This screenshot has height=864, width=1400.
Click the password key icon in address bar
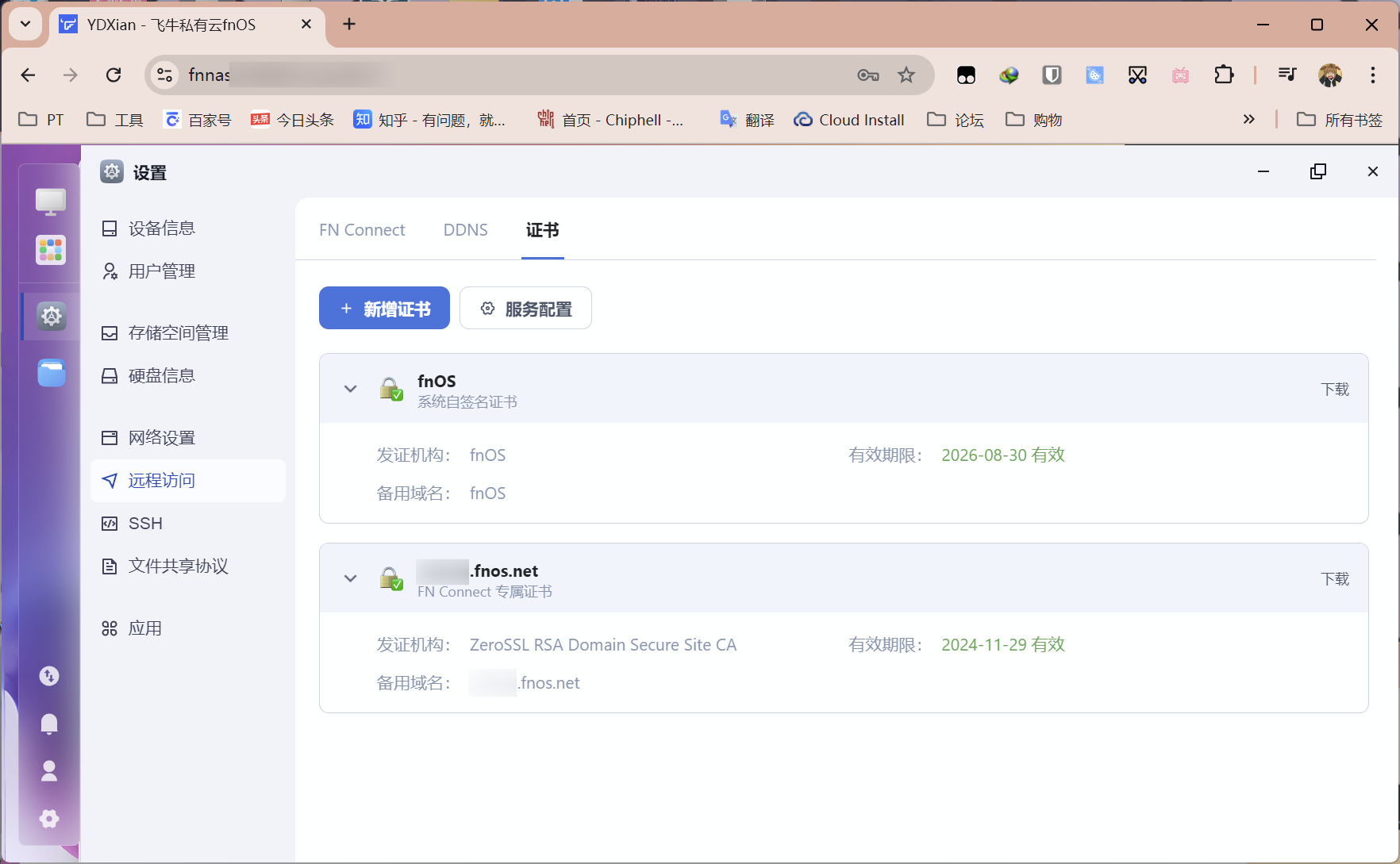(868, 75)
